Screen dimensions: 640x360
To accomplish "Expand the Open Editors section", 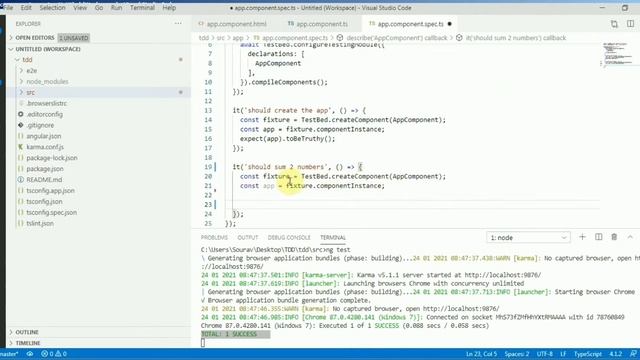I will (35, 38).
